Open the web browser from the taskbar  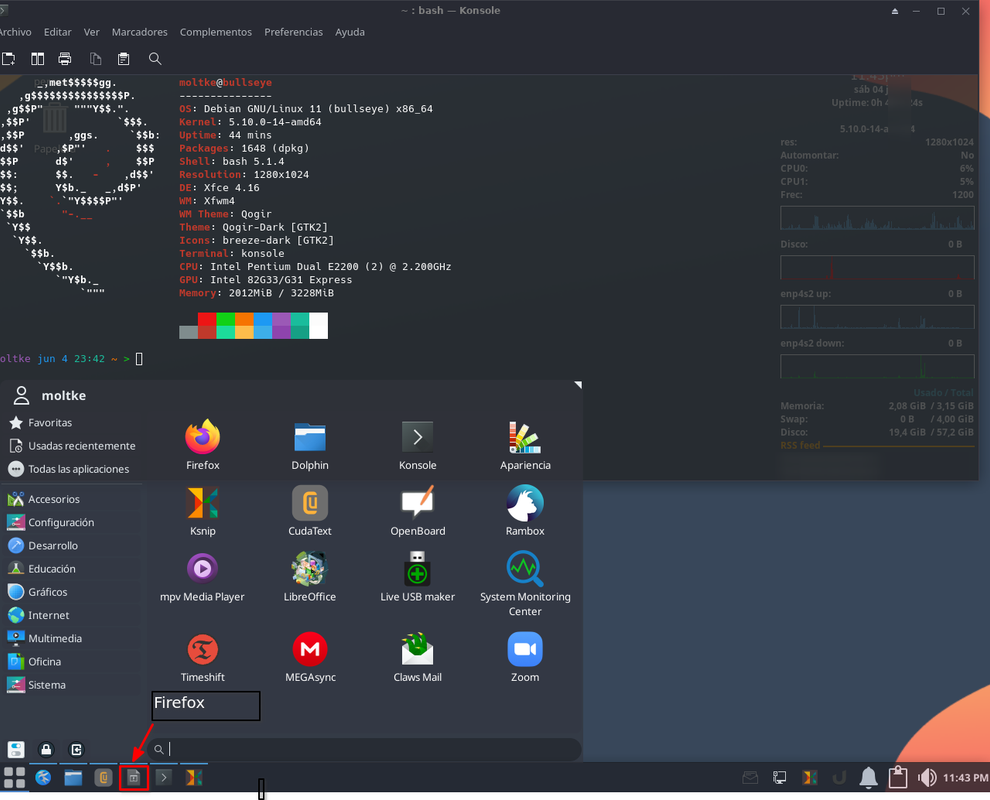(43, 777)
